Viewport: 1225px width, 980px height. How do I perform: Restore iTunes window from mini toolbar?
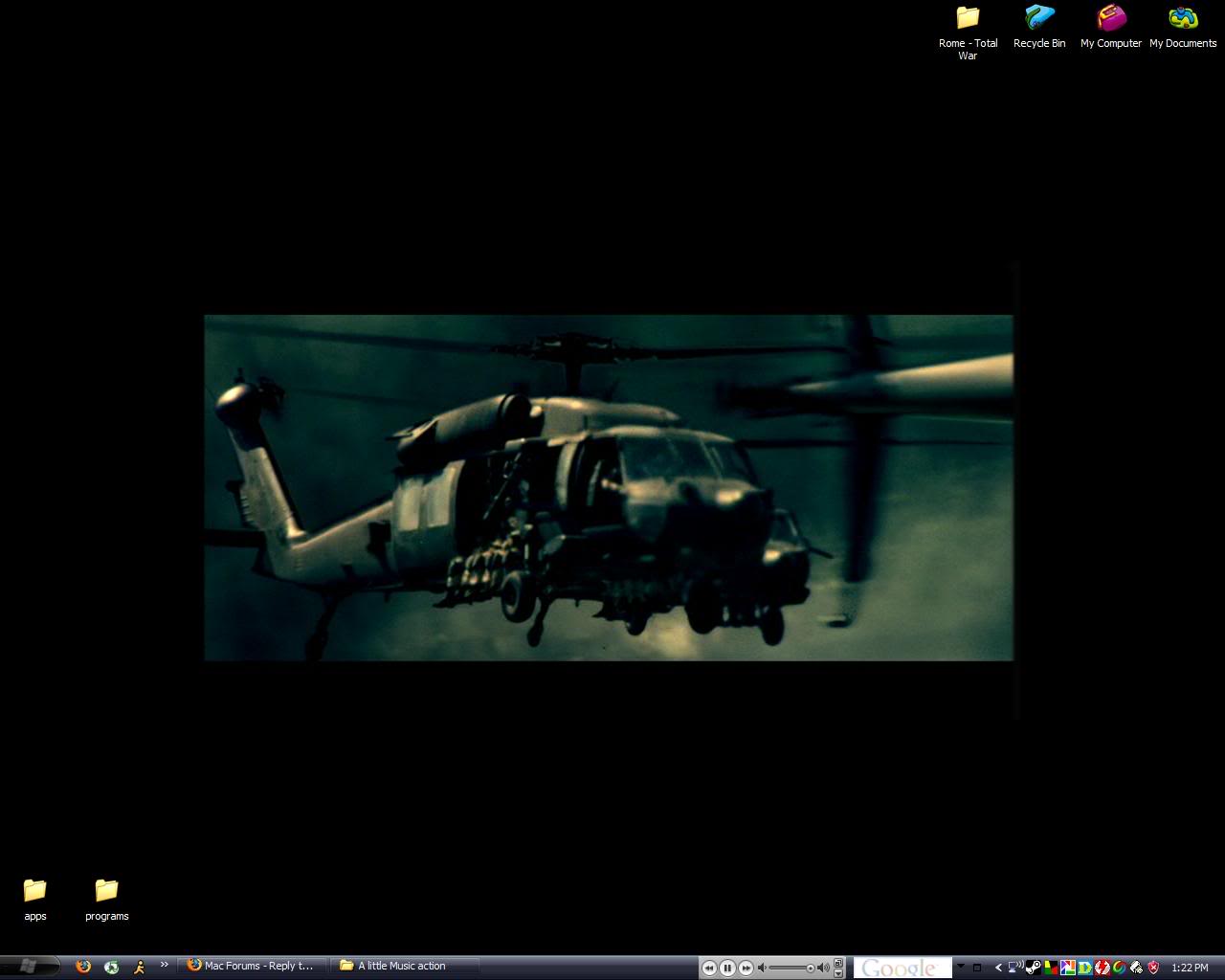838,962
